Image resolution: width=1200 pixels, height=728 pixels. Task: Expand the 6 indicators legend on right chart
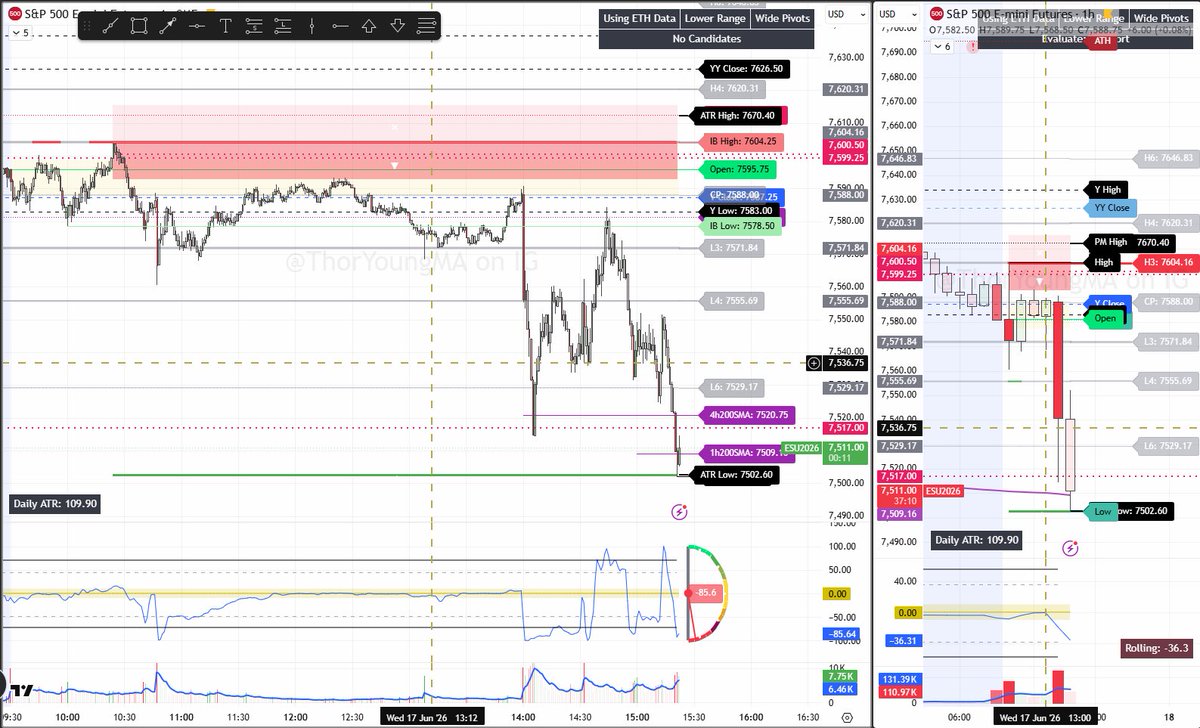point(940,46)
